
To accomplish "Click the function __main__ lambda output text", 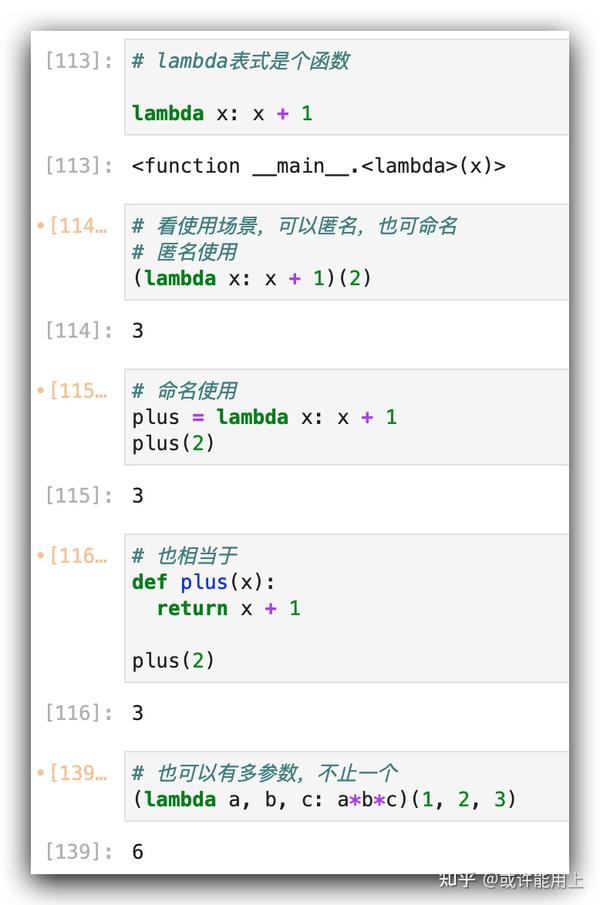I will [318, 166].
